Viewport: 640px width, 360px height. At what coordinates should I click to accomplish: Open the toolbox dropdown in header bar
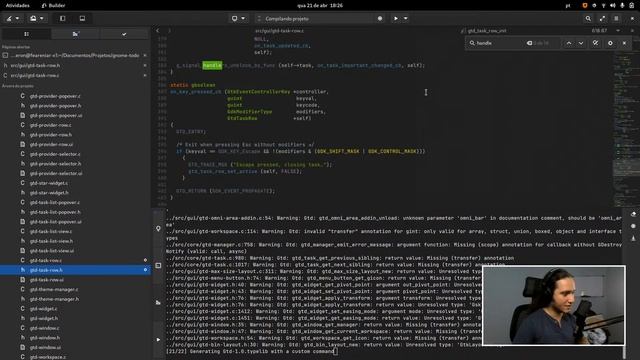click(37, 18)
